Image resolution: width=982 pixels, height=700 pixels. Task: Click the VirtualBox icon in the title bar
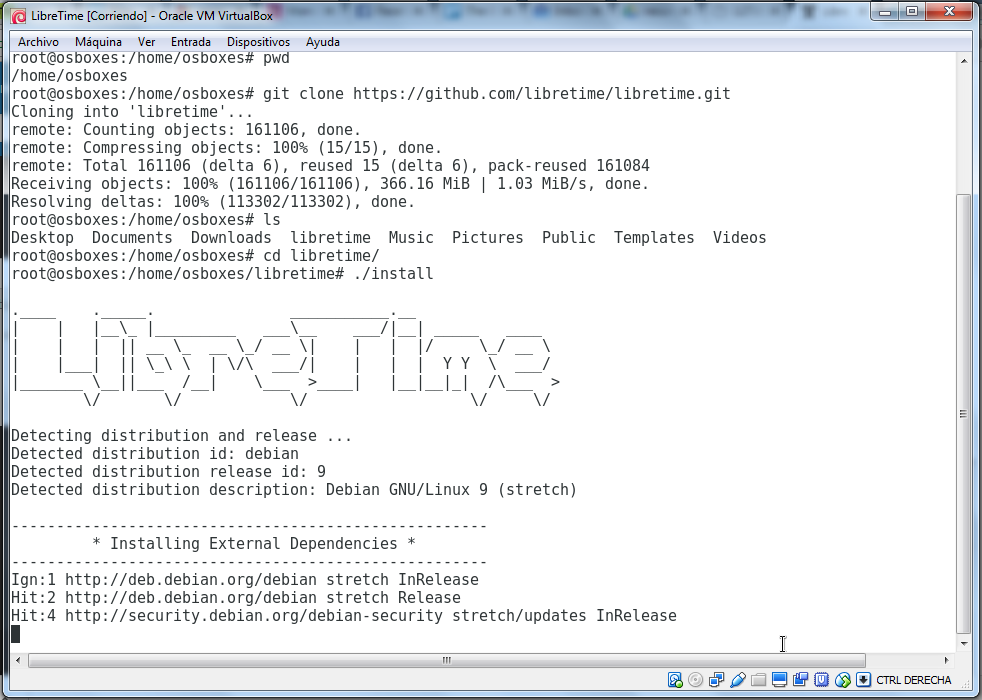click(x=19, y=16)
